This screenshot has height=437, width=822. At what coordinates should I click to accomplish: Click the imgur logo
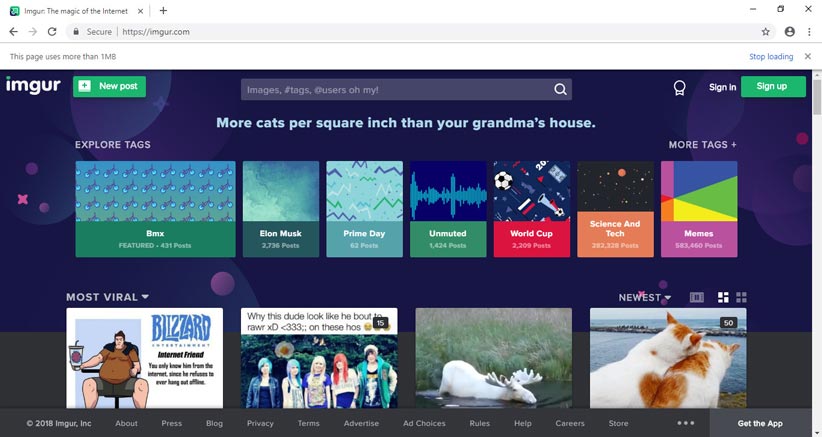[x=33, y=85]
